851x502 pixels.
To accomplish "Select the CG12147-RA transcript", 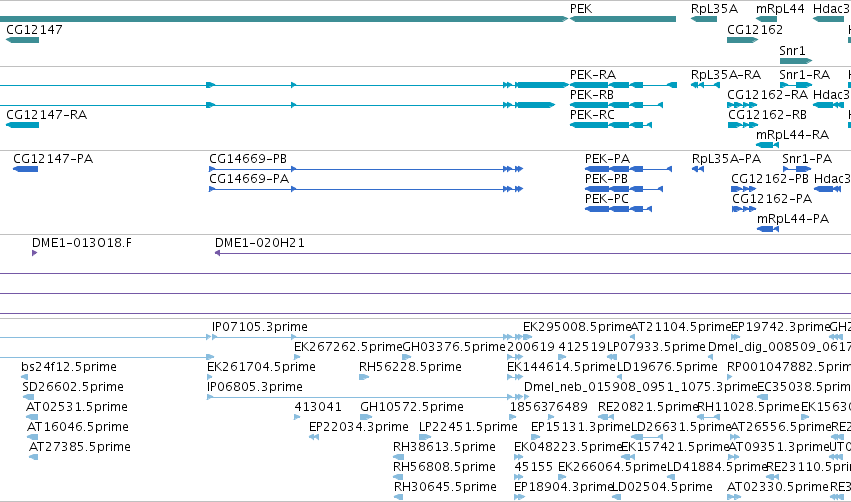I will tap(22, 125).
